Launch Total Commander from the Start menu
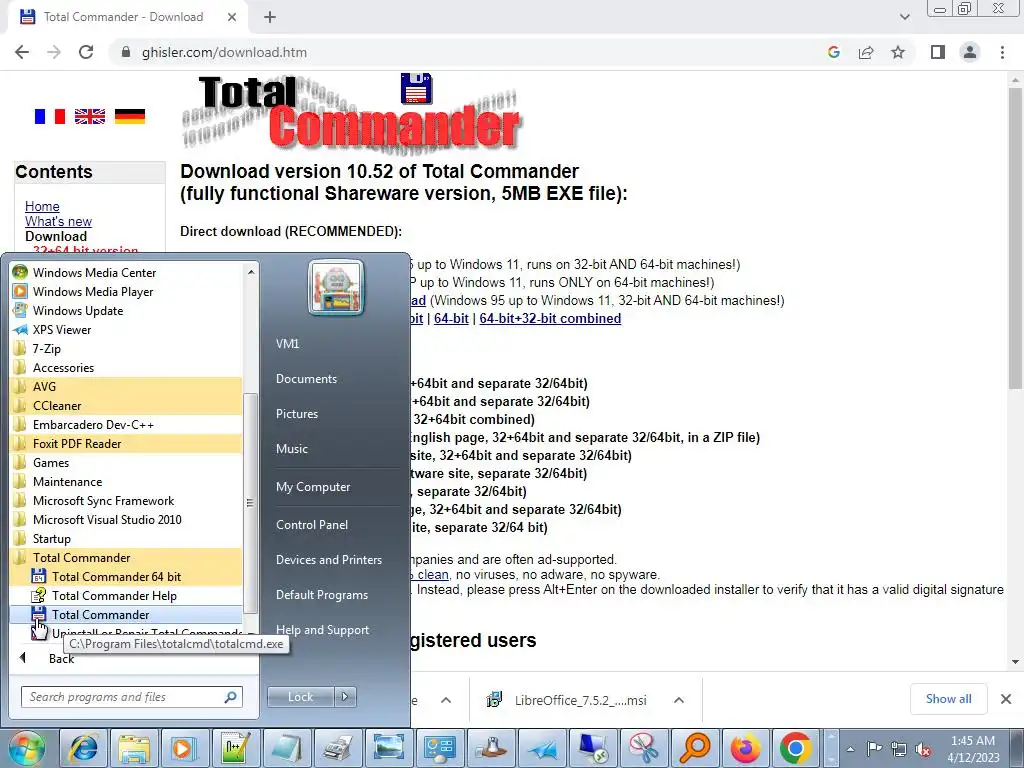This screenshot has width=1024, height=768. coord(125,615)
